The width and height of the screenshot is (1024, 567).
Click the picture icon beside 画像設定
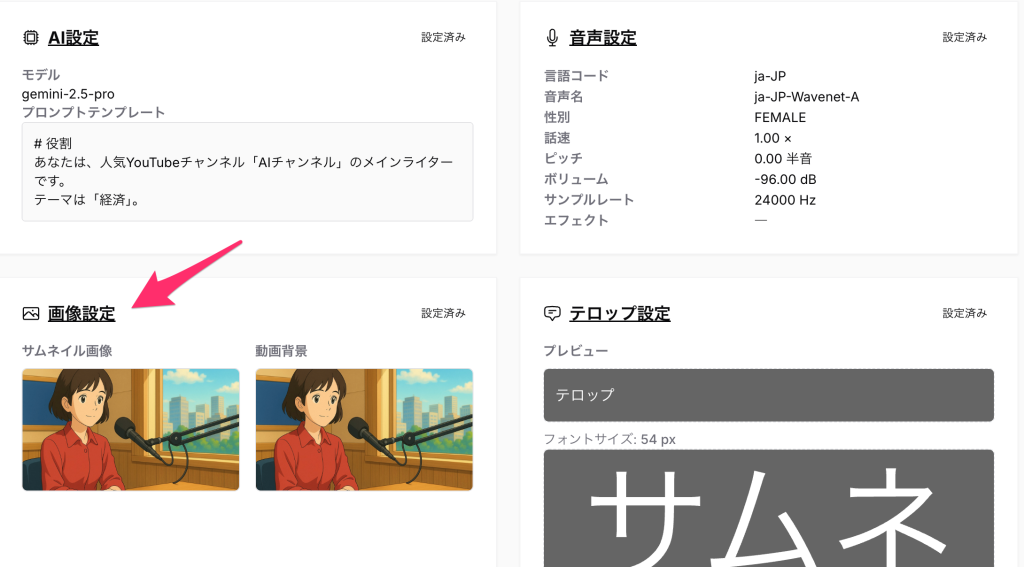[x=31, y=314]
